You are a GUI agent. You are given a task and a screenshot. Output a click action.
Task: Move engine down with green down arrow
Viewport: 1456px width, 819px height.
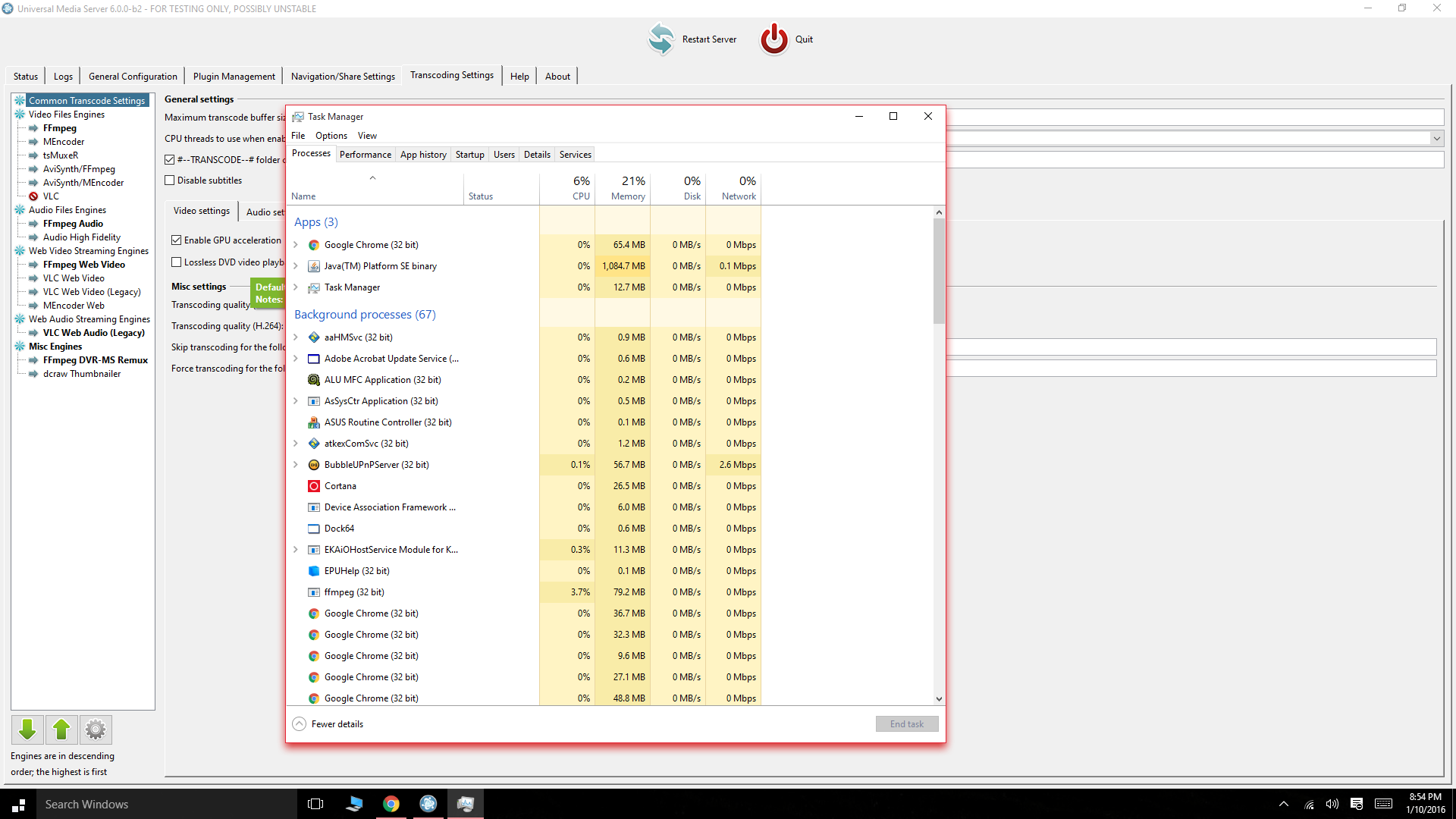coord(27,730)
